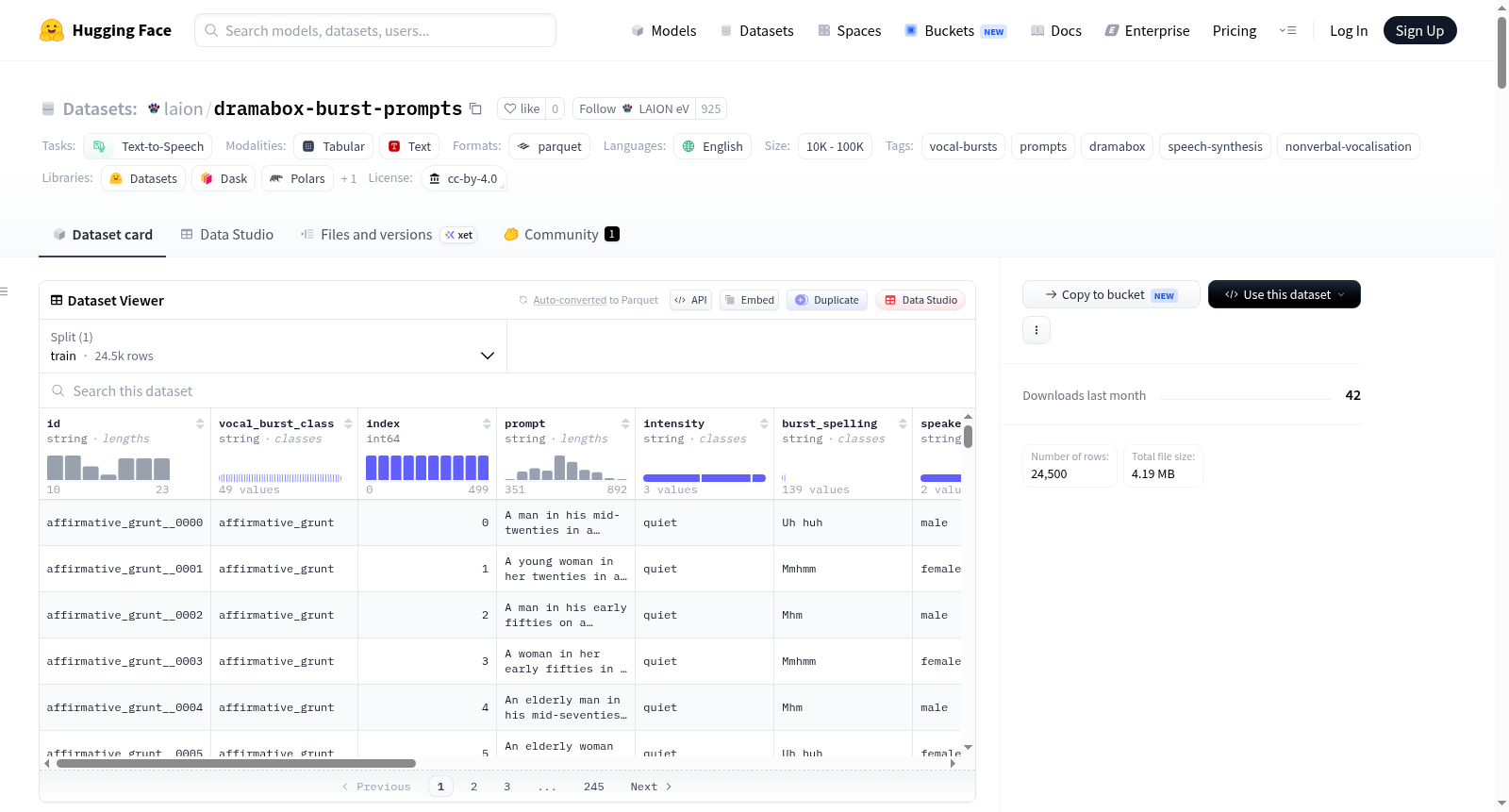Select the Text-to-Speech task tag
The height and width of the screenshot is (812, 1509).
coord(148,146)
